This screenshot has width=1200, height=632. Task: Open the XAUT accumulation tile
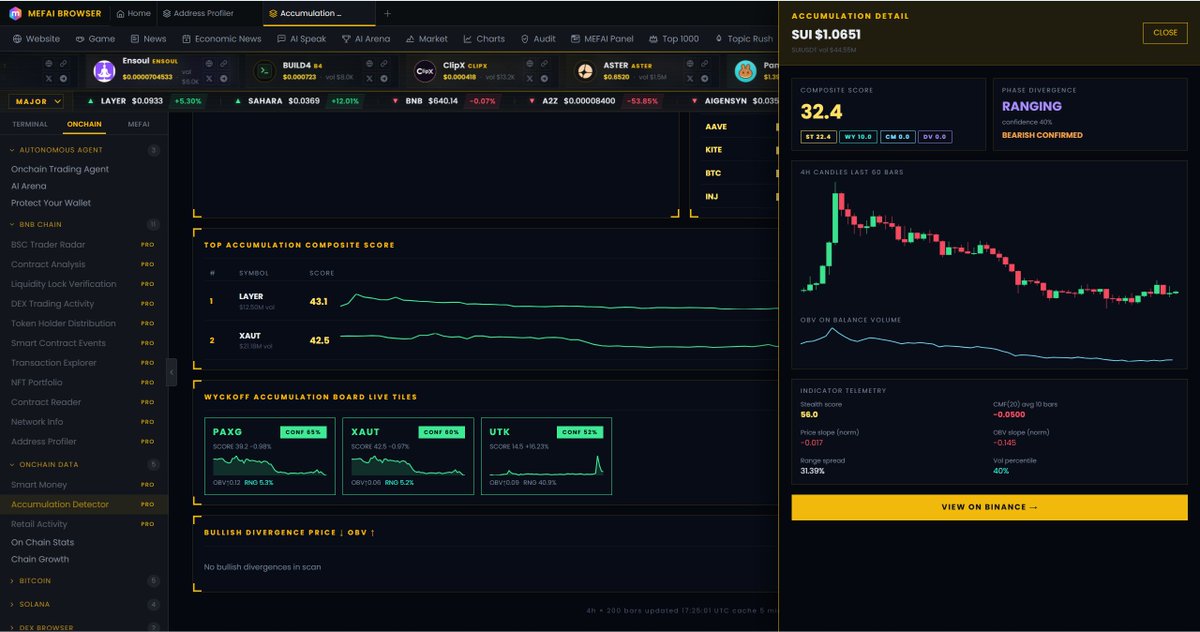[x=408, y=455]
